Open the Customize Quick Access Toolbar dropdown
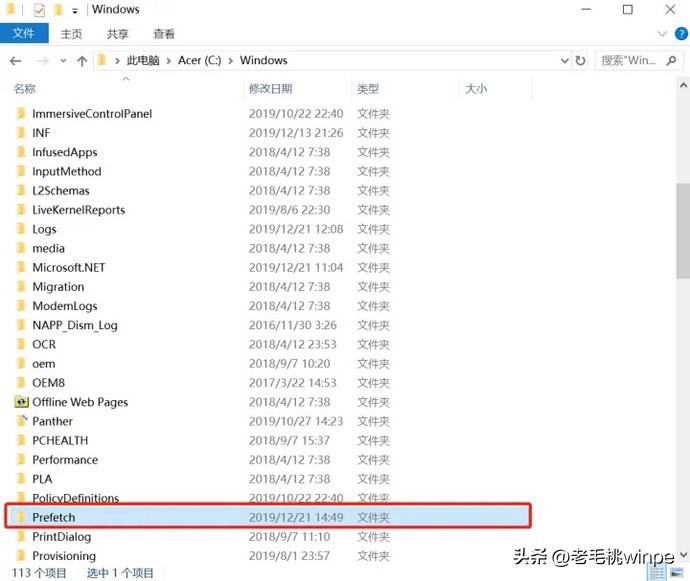690x581 pixels. pyautogui.click(x=75, y=10)
